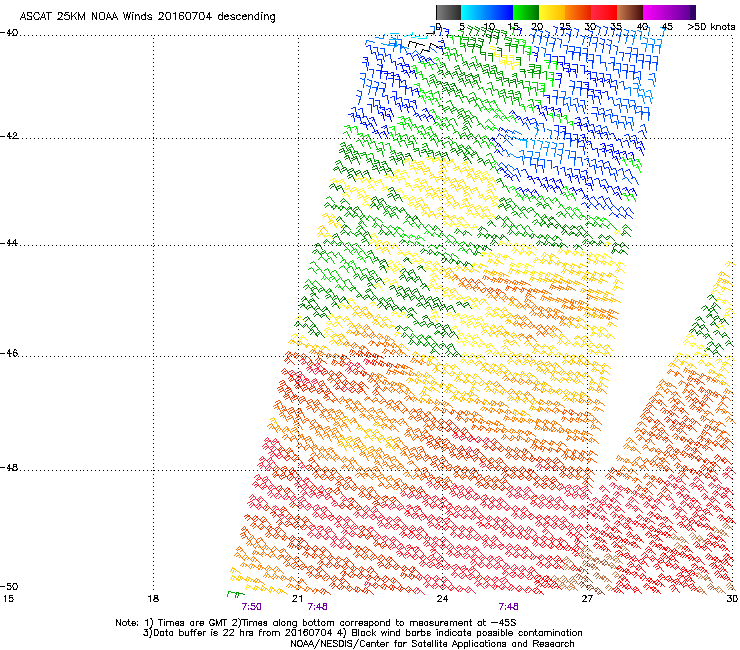740x650 pixels.
Task: Click the yellow 20-25 knots legend segment
Action: tap(552, 12)
